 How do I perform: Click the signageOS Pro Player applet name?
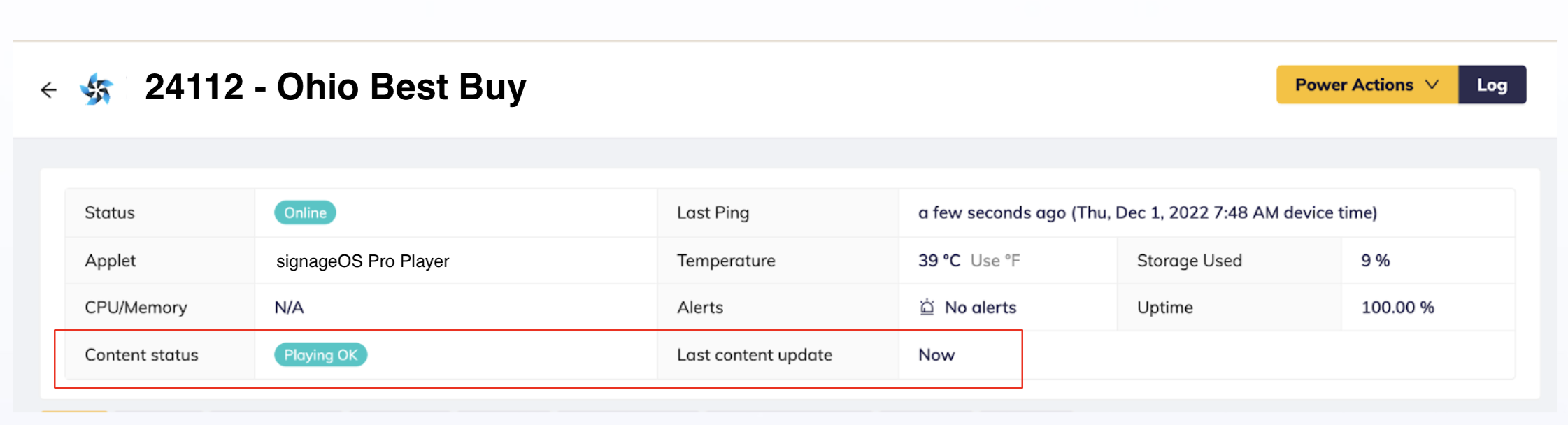click(362, 261)
